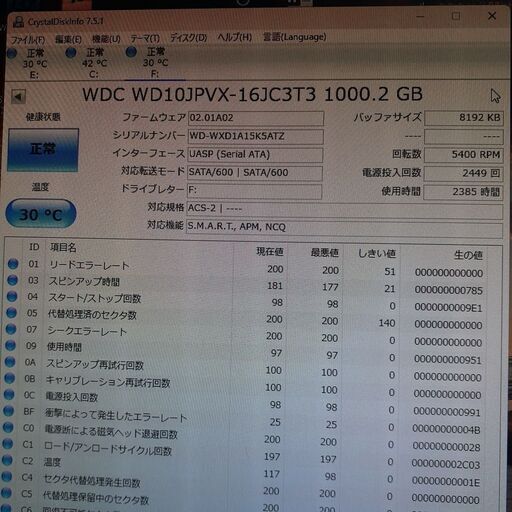Open the ファイル(F) menu
This screenshot has height=512, width=512.
(28, 40)
